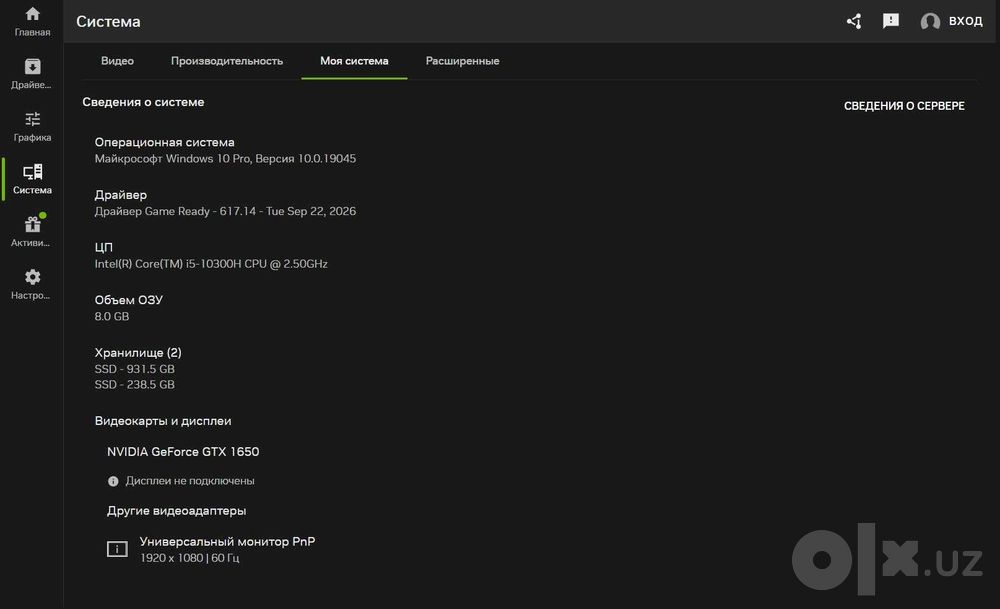Click the Windows 10 Pro version text
1000x609 pixels.
click(x=225, y=158)
